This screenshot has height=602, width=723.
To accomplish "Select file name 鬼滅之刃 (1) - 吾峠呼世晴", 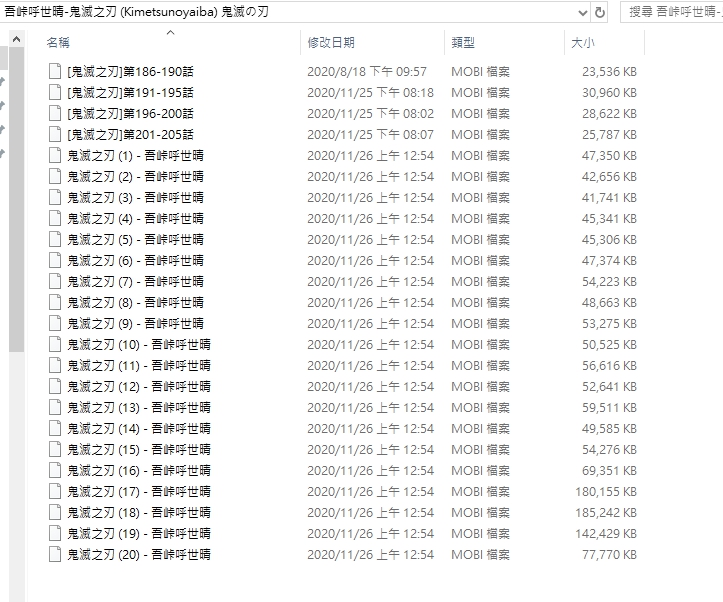I will pos(135,156).
